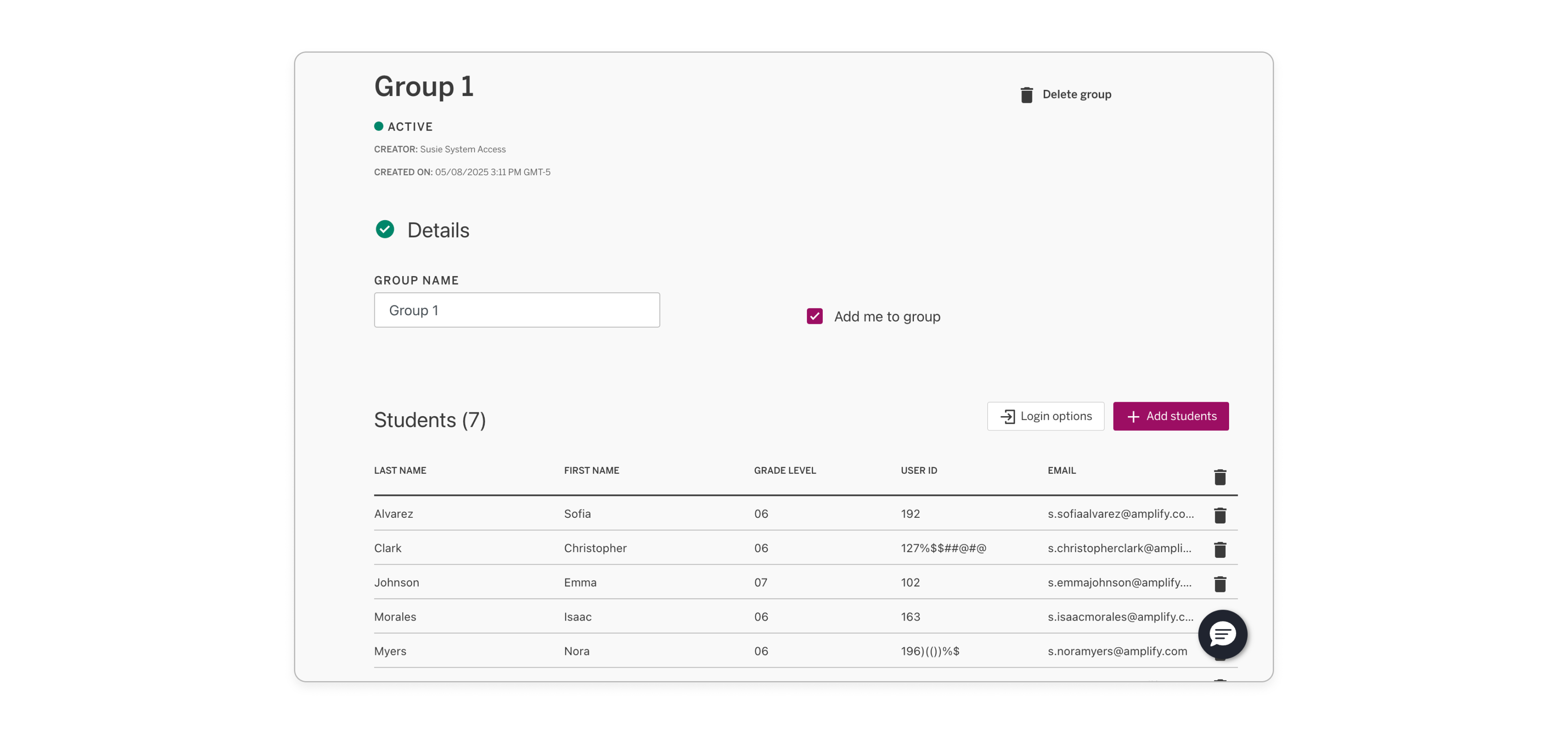Delete Christopher Clark with trash icon
Image resolution: width=1568 pixels, height=735 pixels.
(x=1221, y=550)
